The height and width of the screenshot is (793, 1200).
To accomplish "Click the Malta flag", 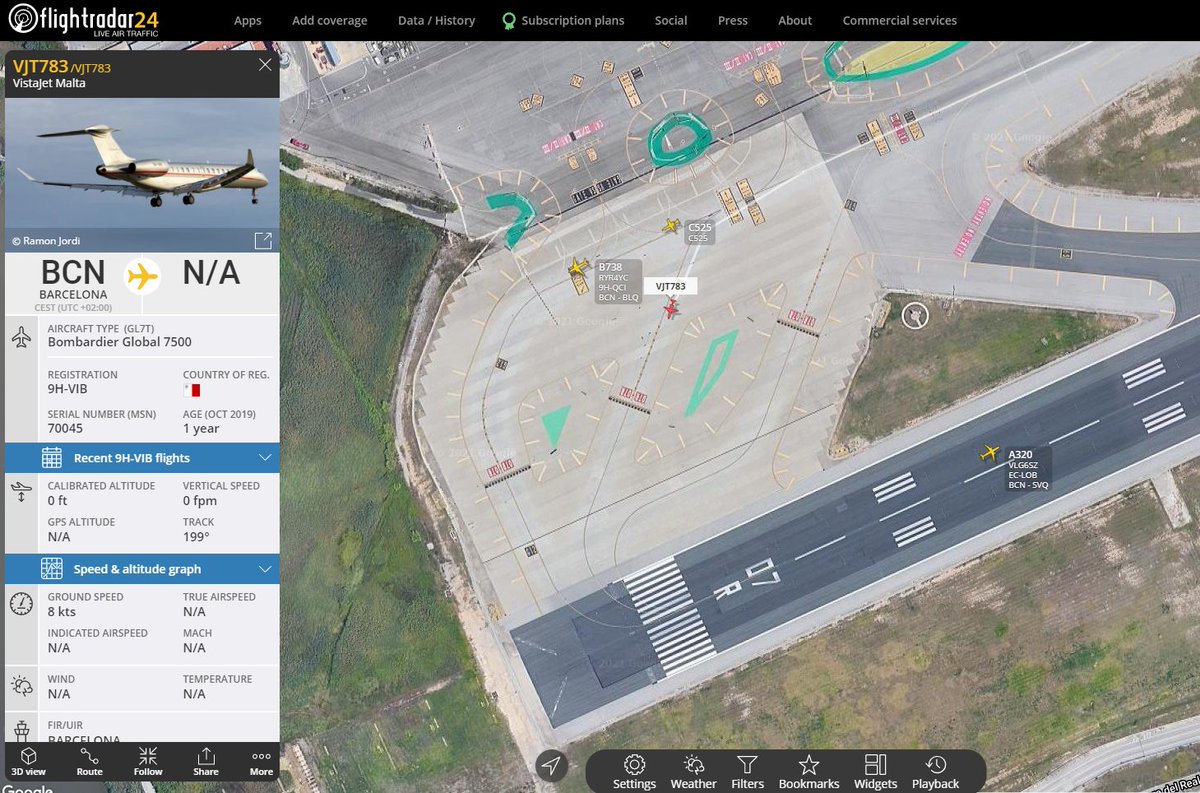I will tap(192, 390).
